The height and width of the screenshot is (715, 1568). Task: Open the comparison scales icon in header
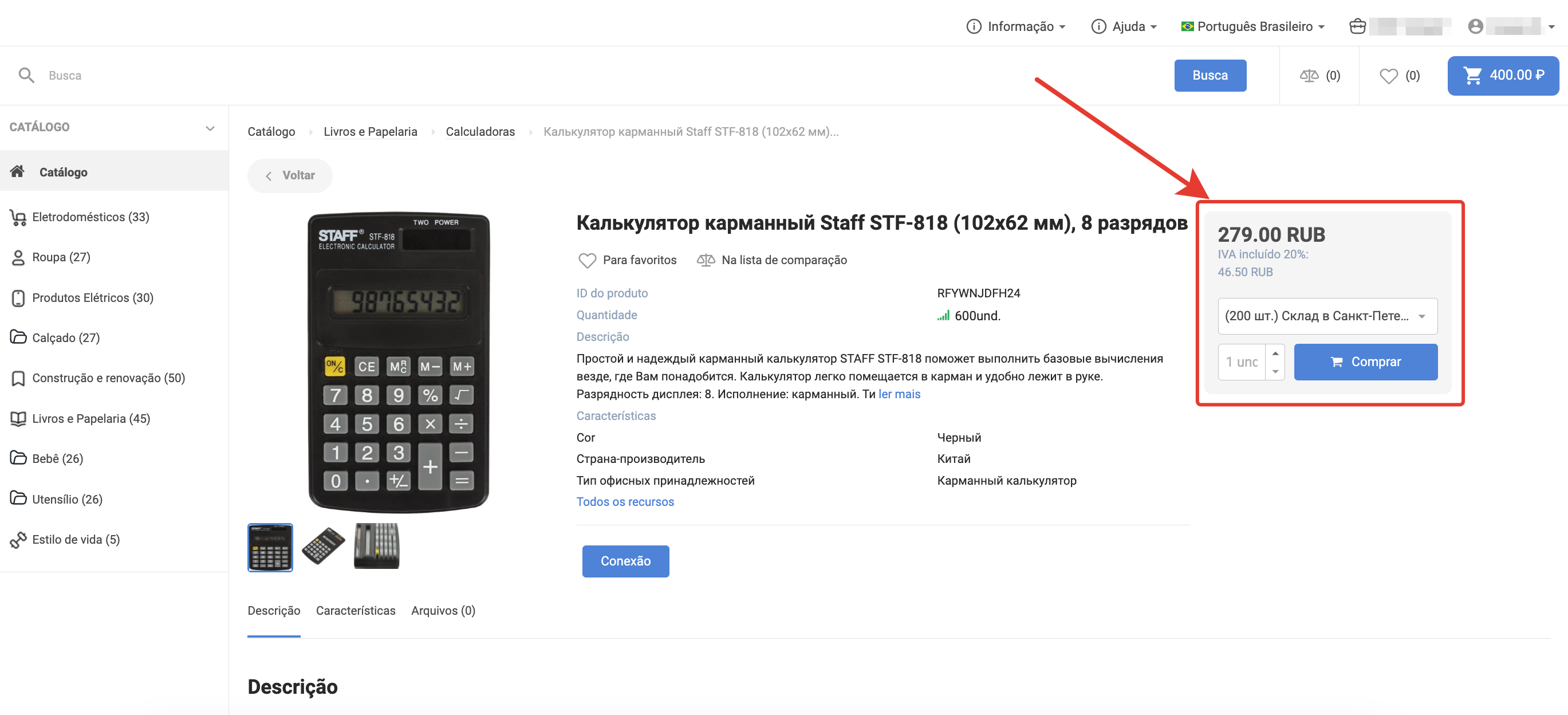[x=1309, y=76]
